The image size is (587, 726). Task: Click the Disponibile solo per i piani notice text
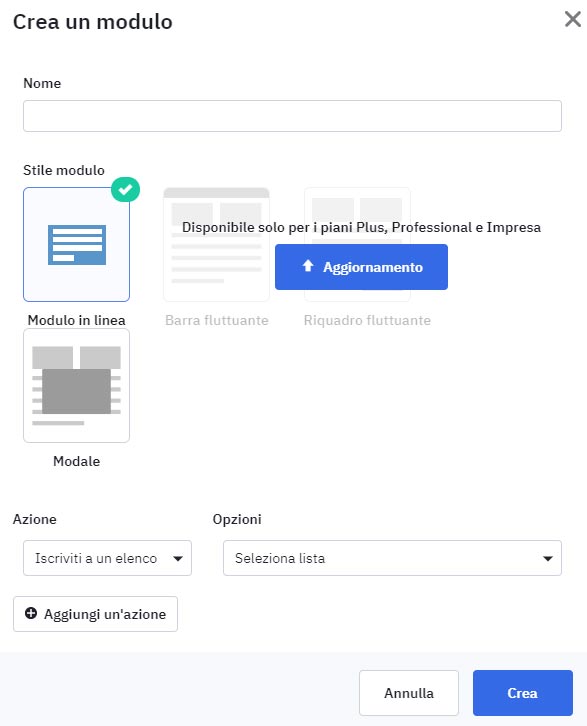coord(361,227)
